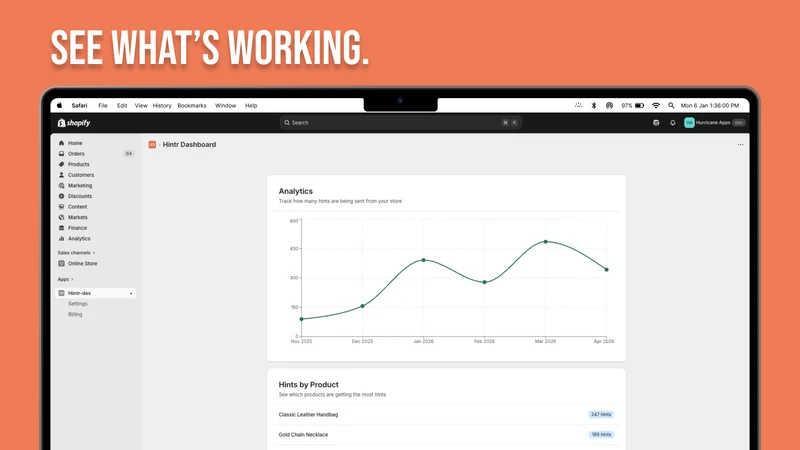800x450 pixels.
Task: Open the Bookmarks menu
Action: click(x=192, y=106)
